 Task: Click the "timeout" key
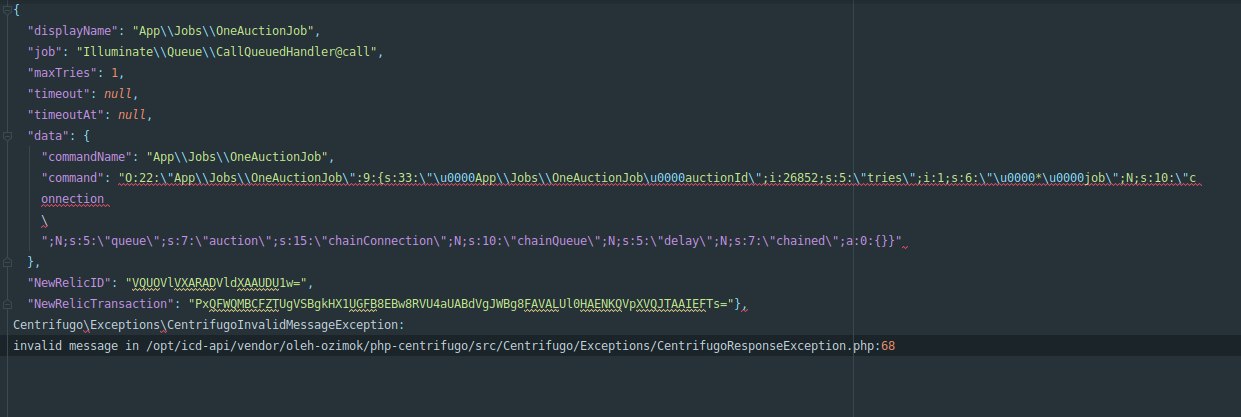59,93
